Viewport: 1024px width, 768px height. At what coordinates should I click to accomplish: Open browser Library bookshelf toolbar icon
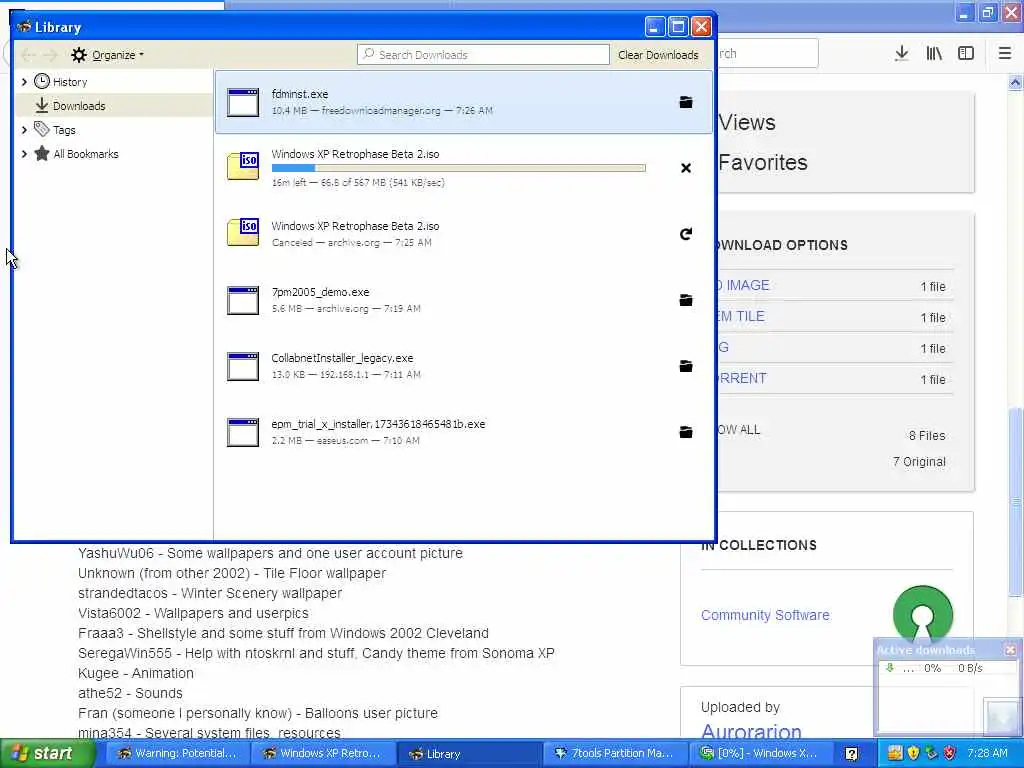pos(934,54)
